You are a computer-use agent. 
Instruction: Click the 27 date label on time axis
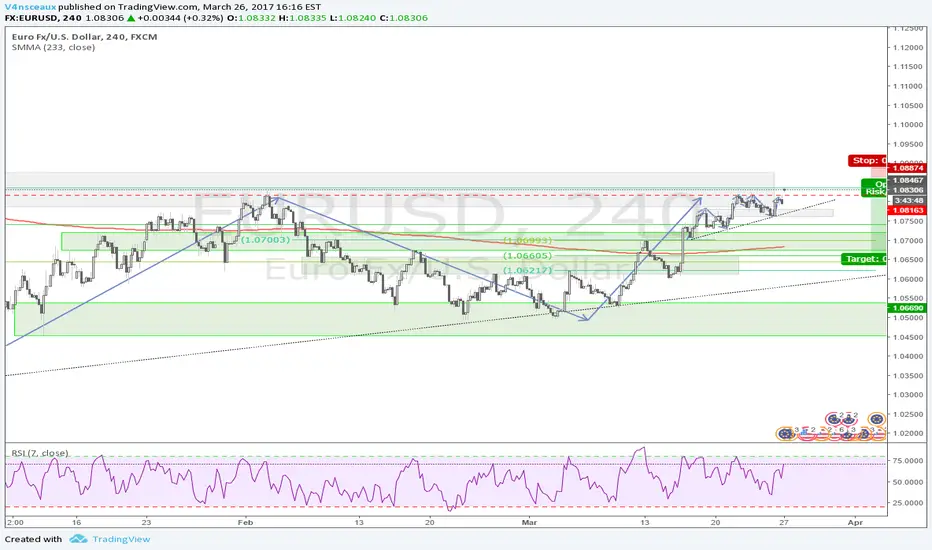(784, 523)
